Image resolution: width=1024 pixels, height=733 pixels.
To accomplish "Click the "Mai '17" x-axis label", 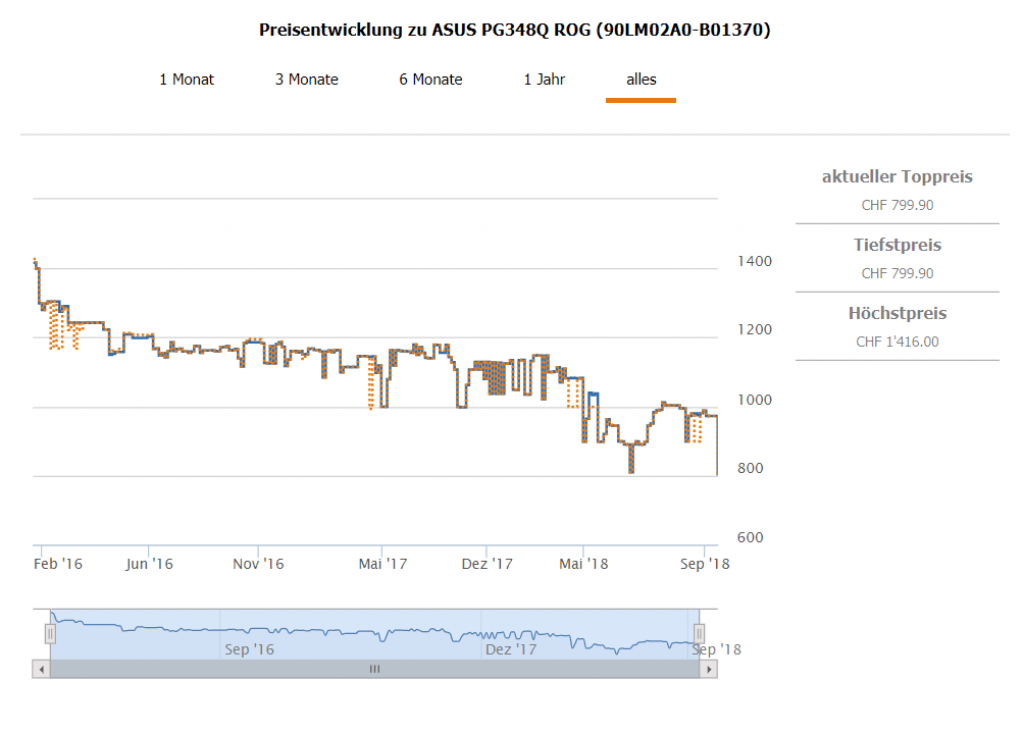I will tap(383, 564).
